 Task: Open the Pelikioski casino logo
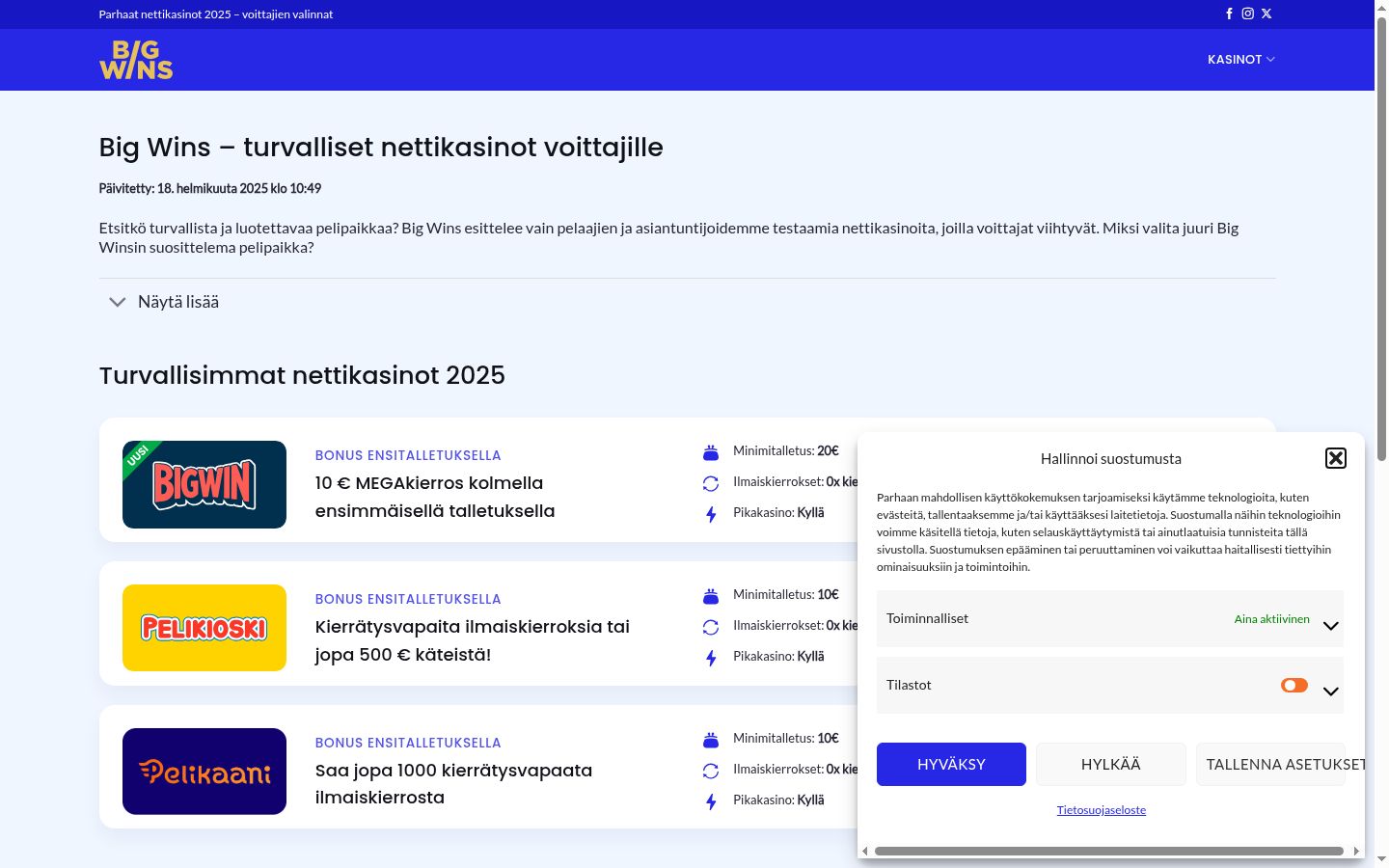(204, 628)
